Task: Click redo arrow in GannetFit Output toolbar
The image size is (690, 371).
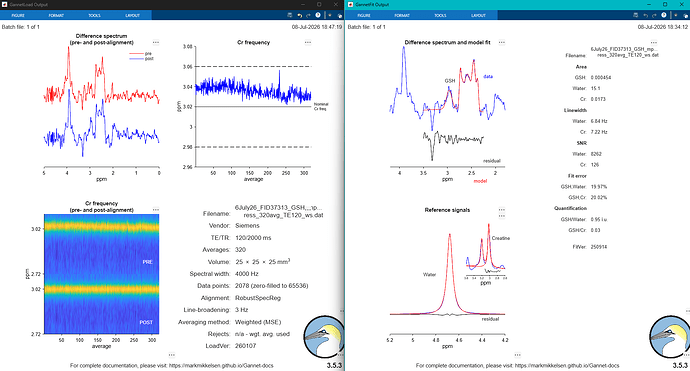Action: pos(654,15)
